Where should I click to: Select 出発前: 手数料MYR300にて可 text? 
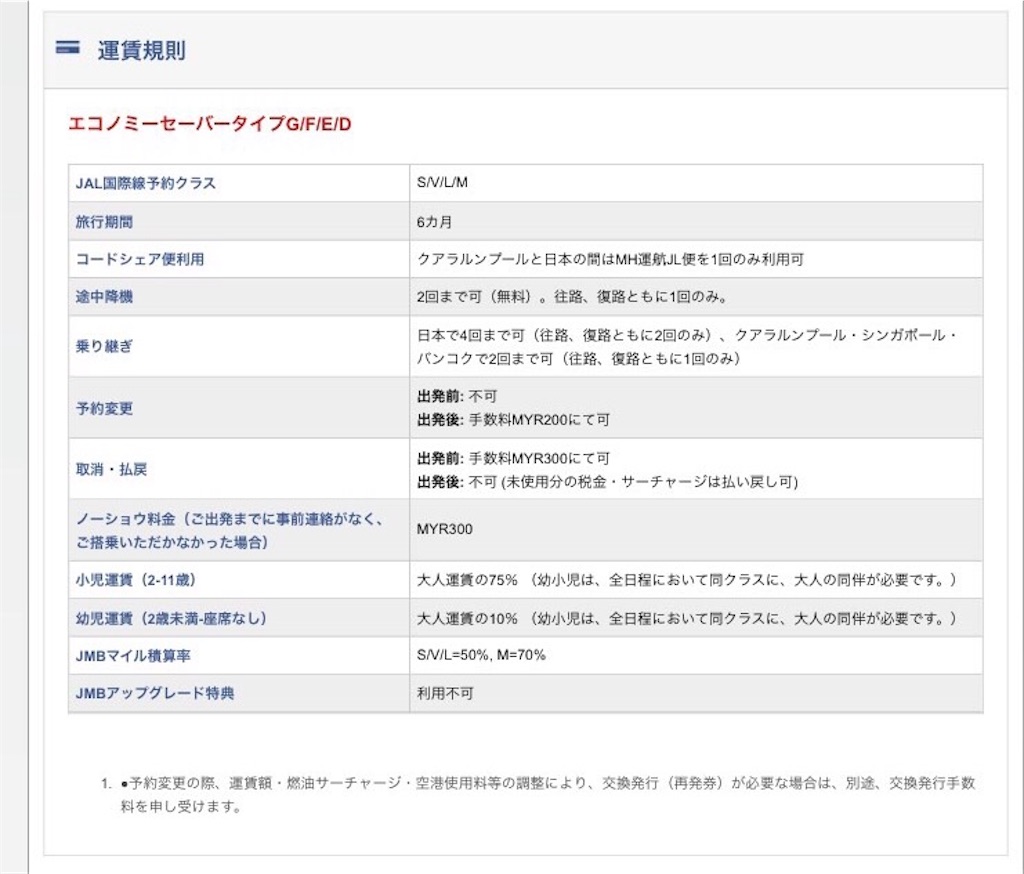[513, 458]
